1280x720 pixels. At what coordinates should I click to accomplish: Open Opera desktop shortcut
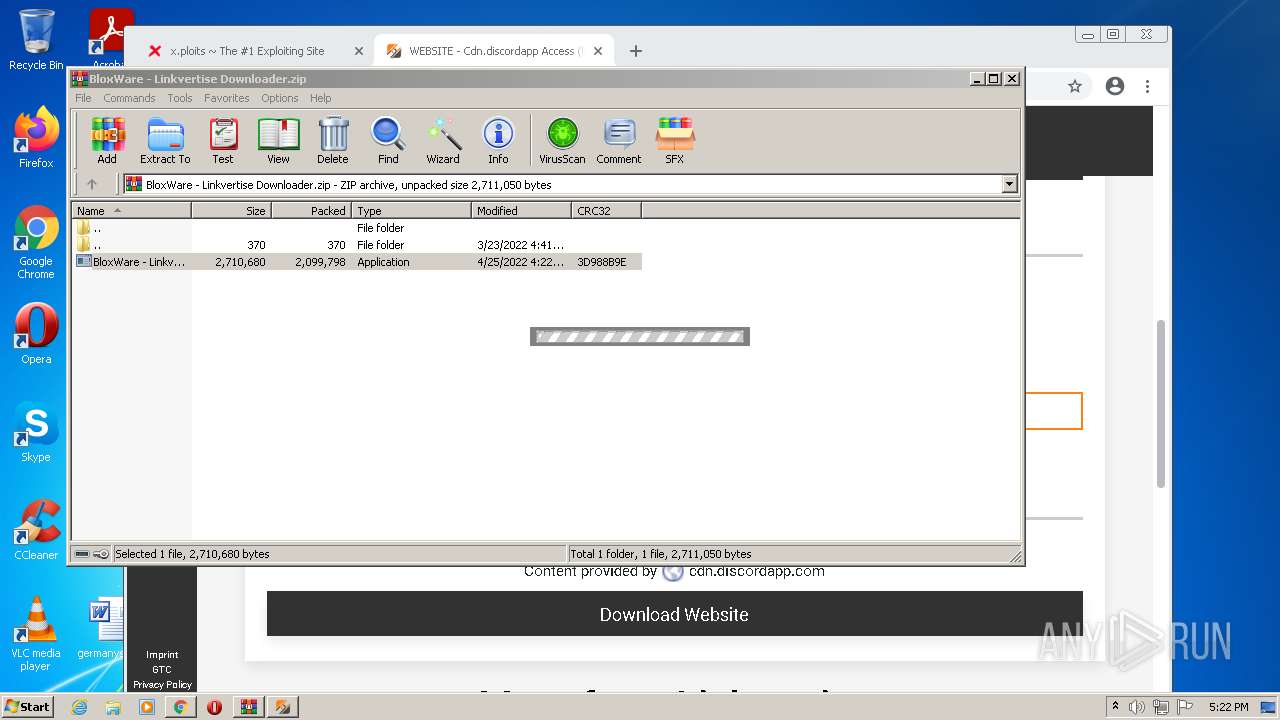point(36,334)
